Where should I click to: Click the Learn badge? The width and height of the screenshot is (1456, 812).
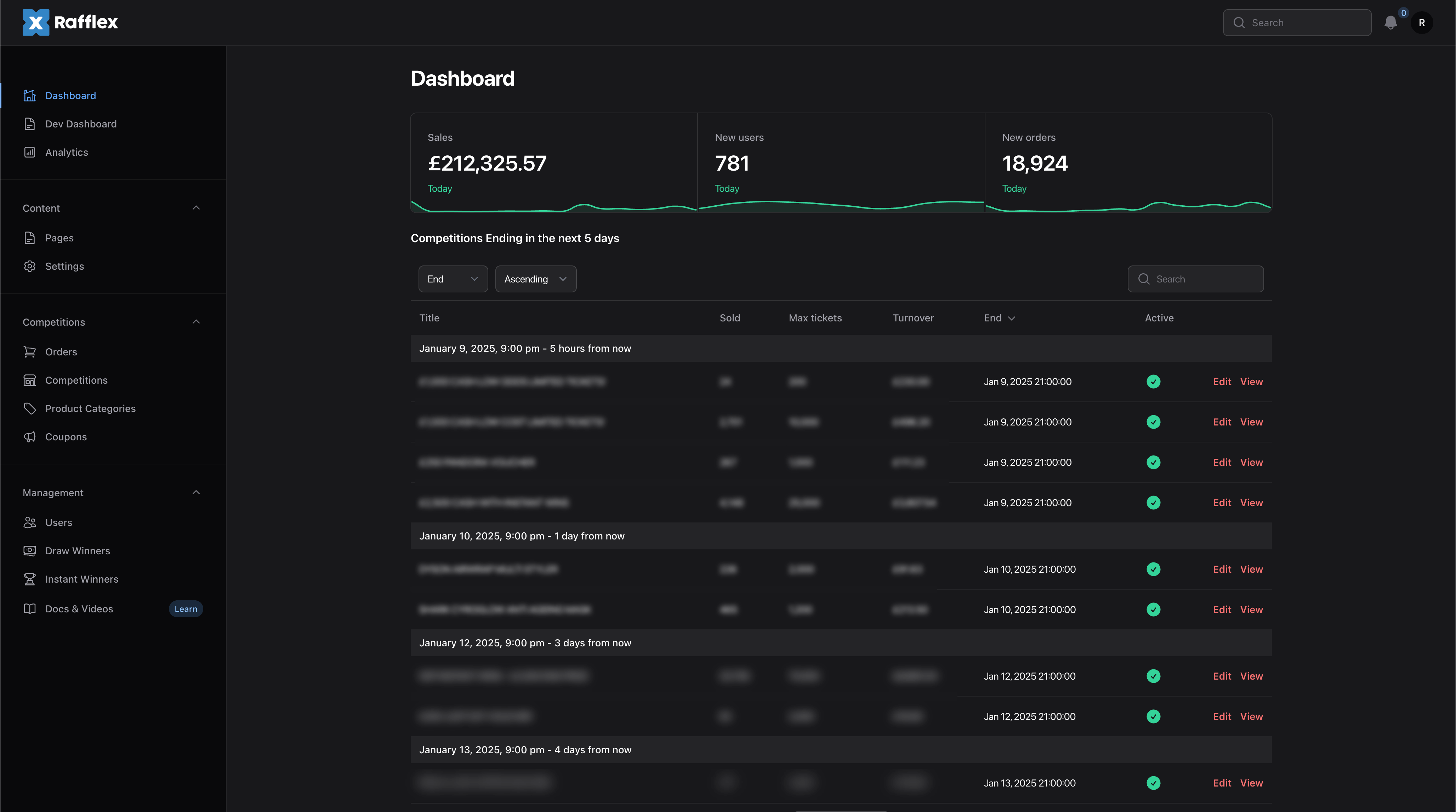click(186, 609)
